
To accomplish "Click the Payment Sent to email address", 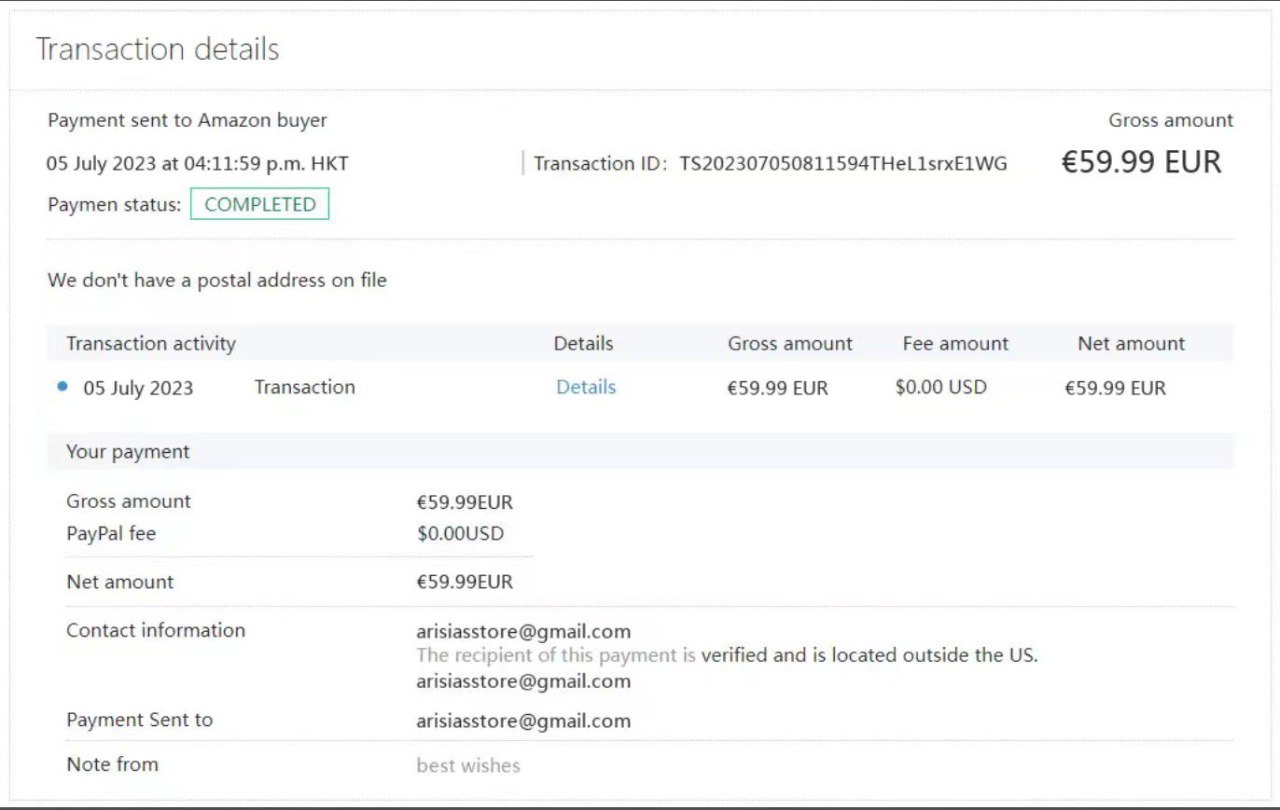I will coord(523,720).
